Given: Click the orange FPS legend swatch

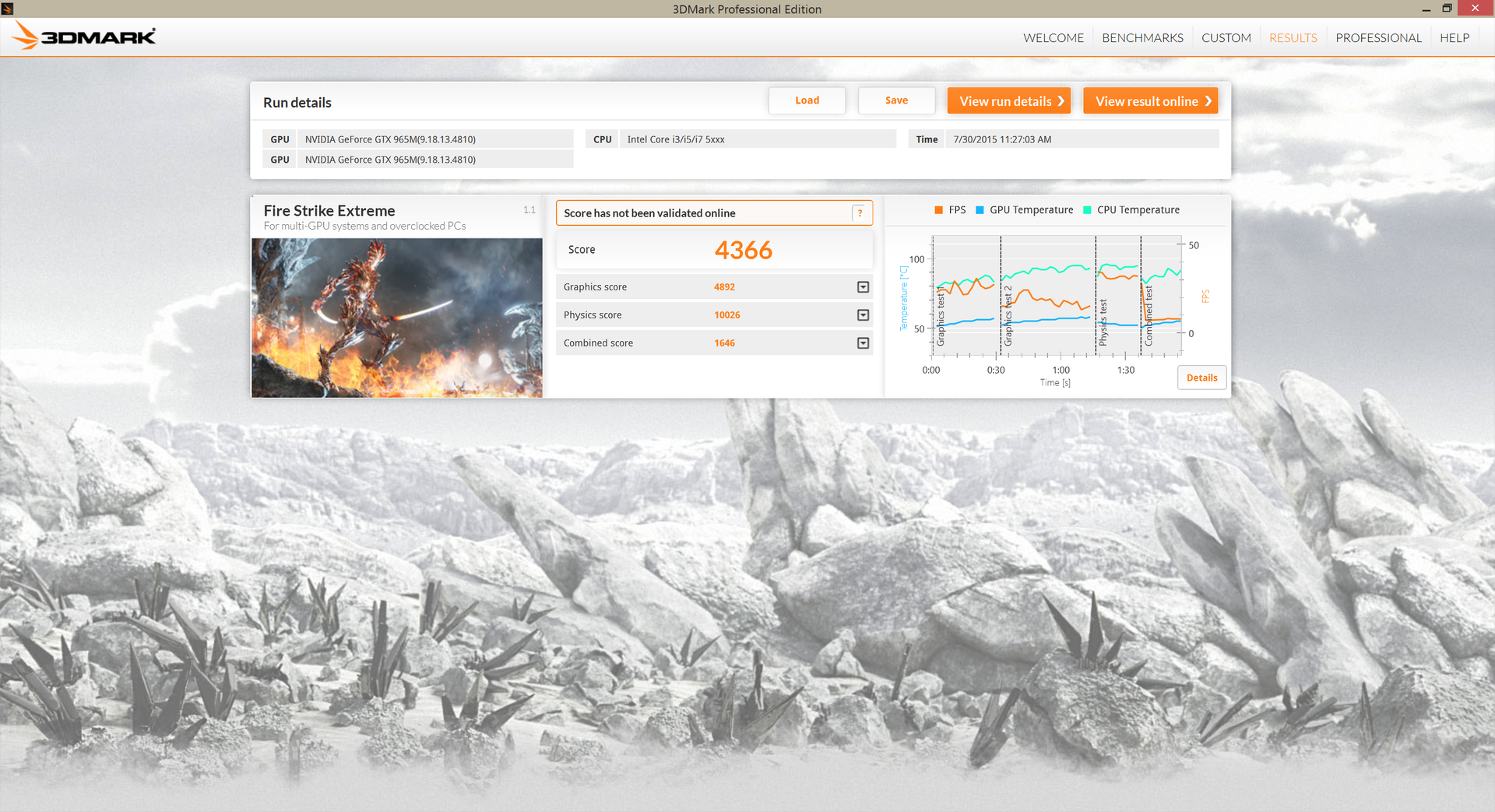Looking at the screenshot, I should (939, 210).
